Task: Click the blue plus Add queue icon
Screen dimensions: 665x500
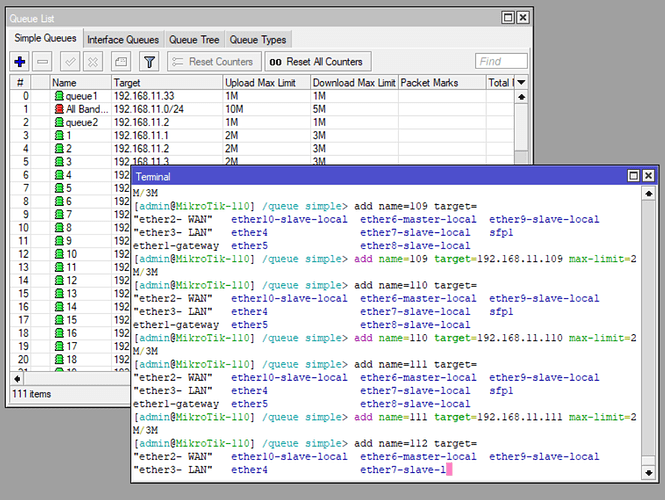Action: click(20, 62)
